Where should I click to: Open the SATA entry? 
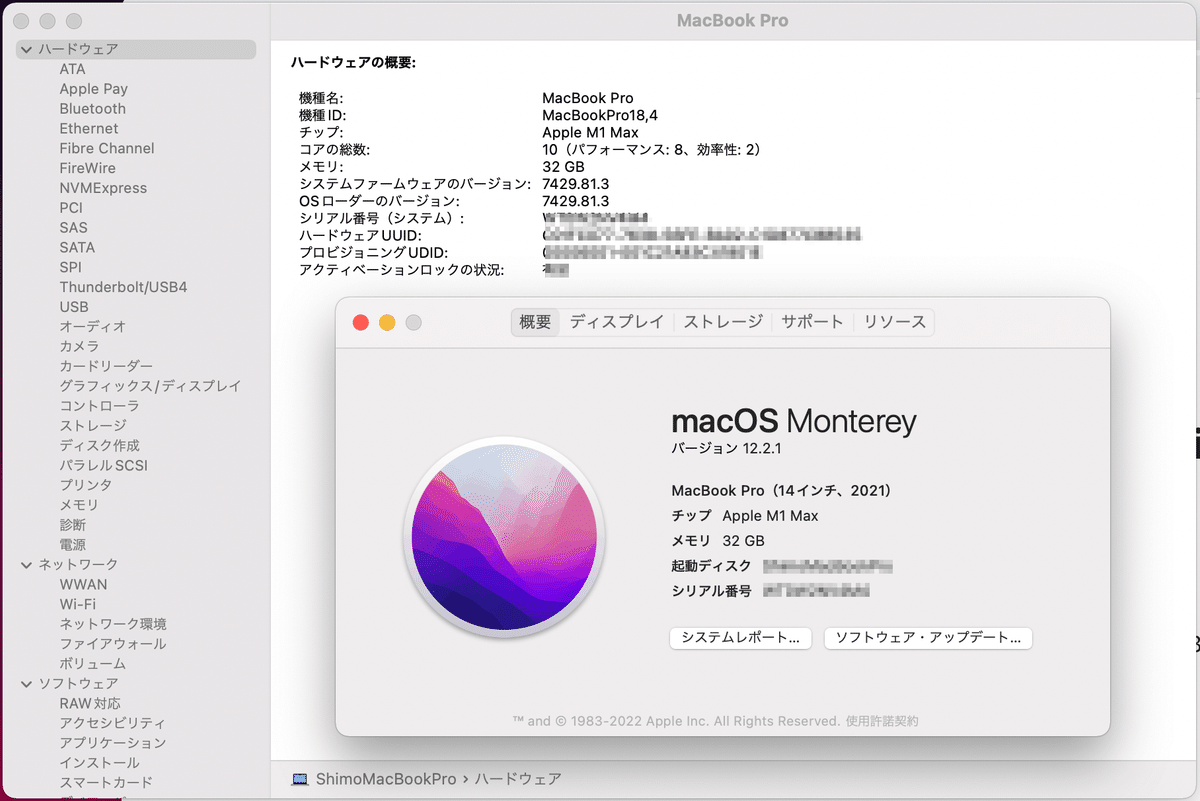tap(77, 247)
